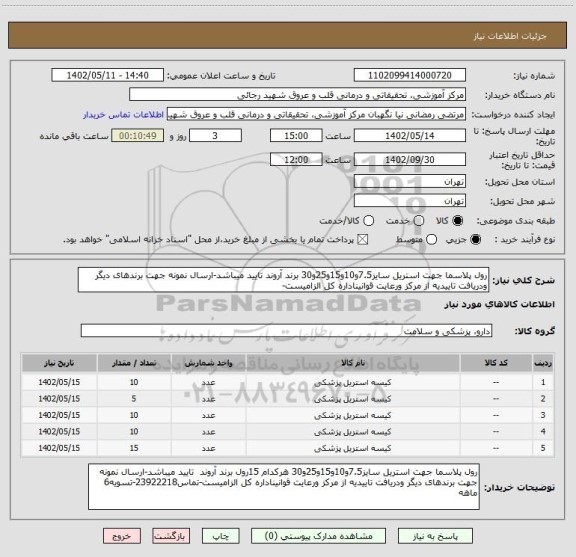Viewport: 576px width, 557px height.
Task: Toggle the اسناد خزانه اسلامی payment checkbox
Action: pos(363,240)
